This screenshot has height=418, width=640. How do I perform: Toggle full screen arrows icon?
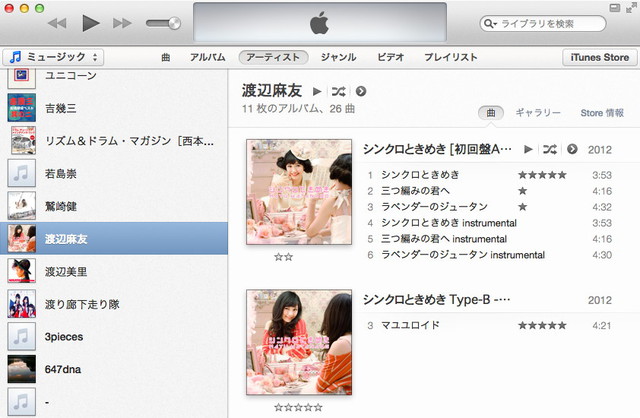(x=631, y=7)
